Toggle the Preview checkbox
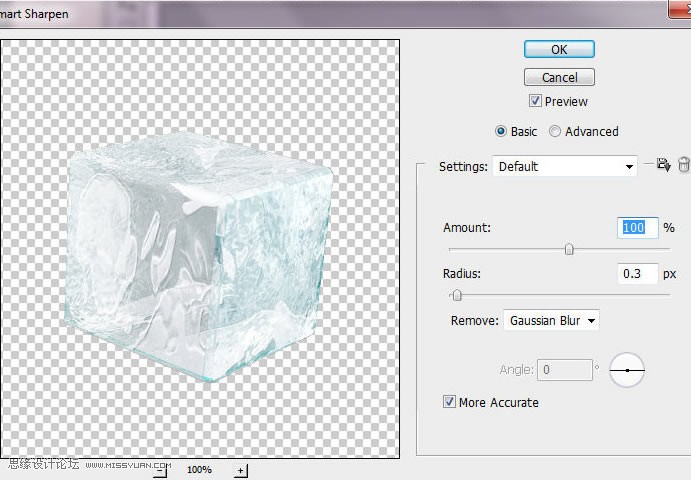 [535, 101]
